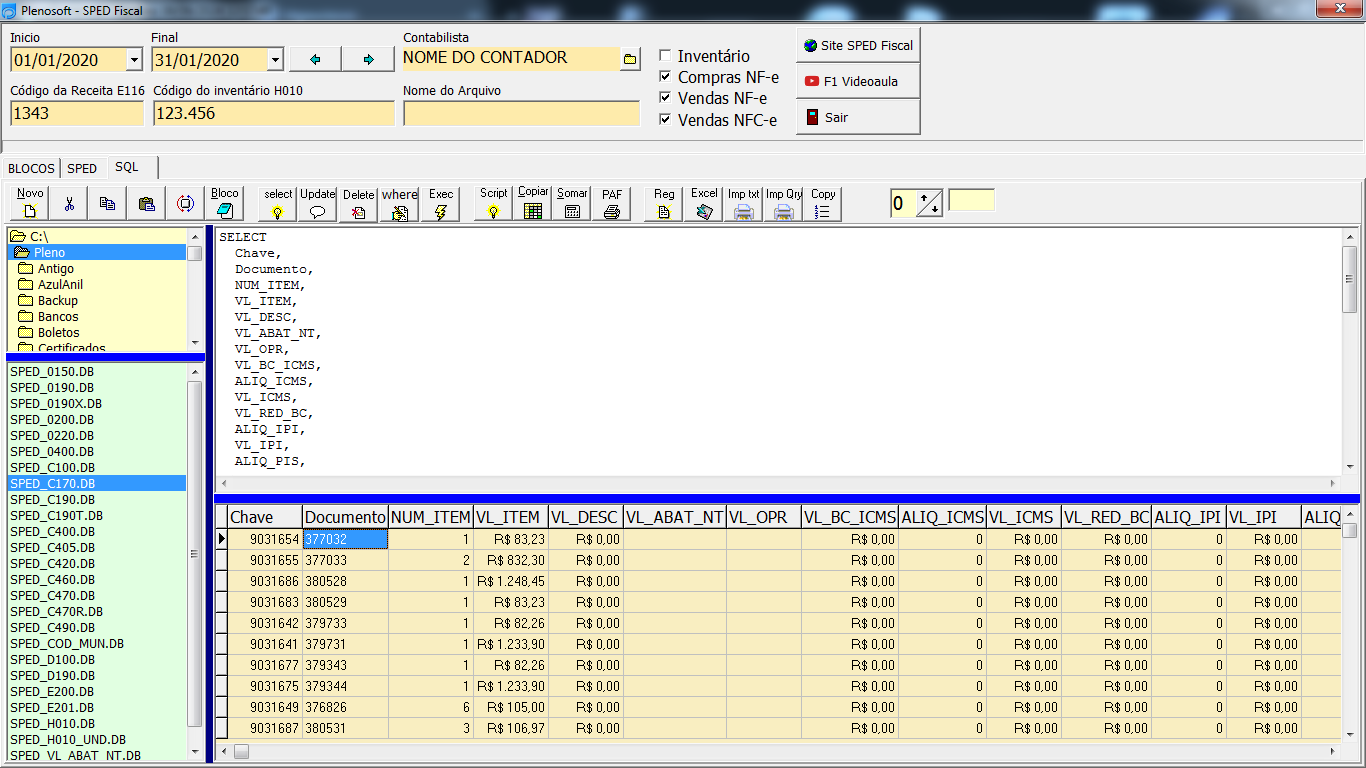Export results with the Excel button
This screenshot has height=768, width=1366.
click(x=704, y=203)
